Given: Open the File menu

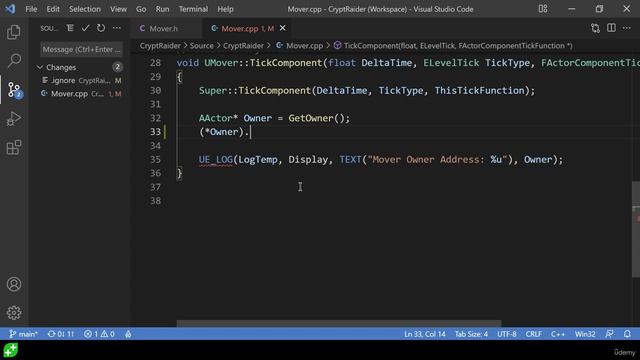Looking at the screenshot, I should click(31, 9).
